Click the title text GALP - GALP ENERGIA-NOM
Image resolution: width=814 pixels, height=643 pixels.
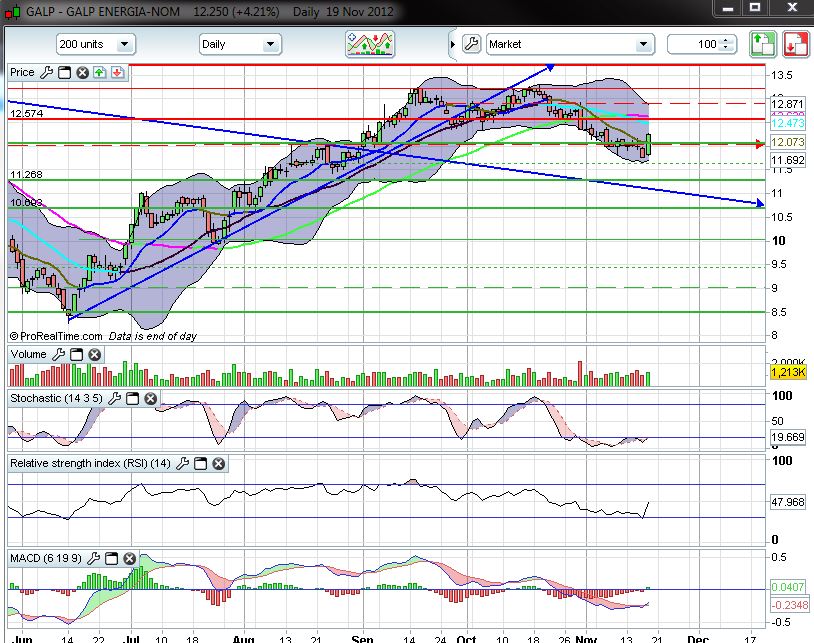pyautogui.click(x=103, y=11)
